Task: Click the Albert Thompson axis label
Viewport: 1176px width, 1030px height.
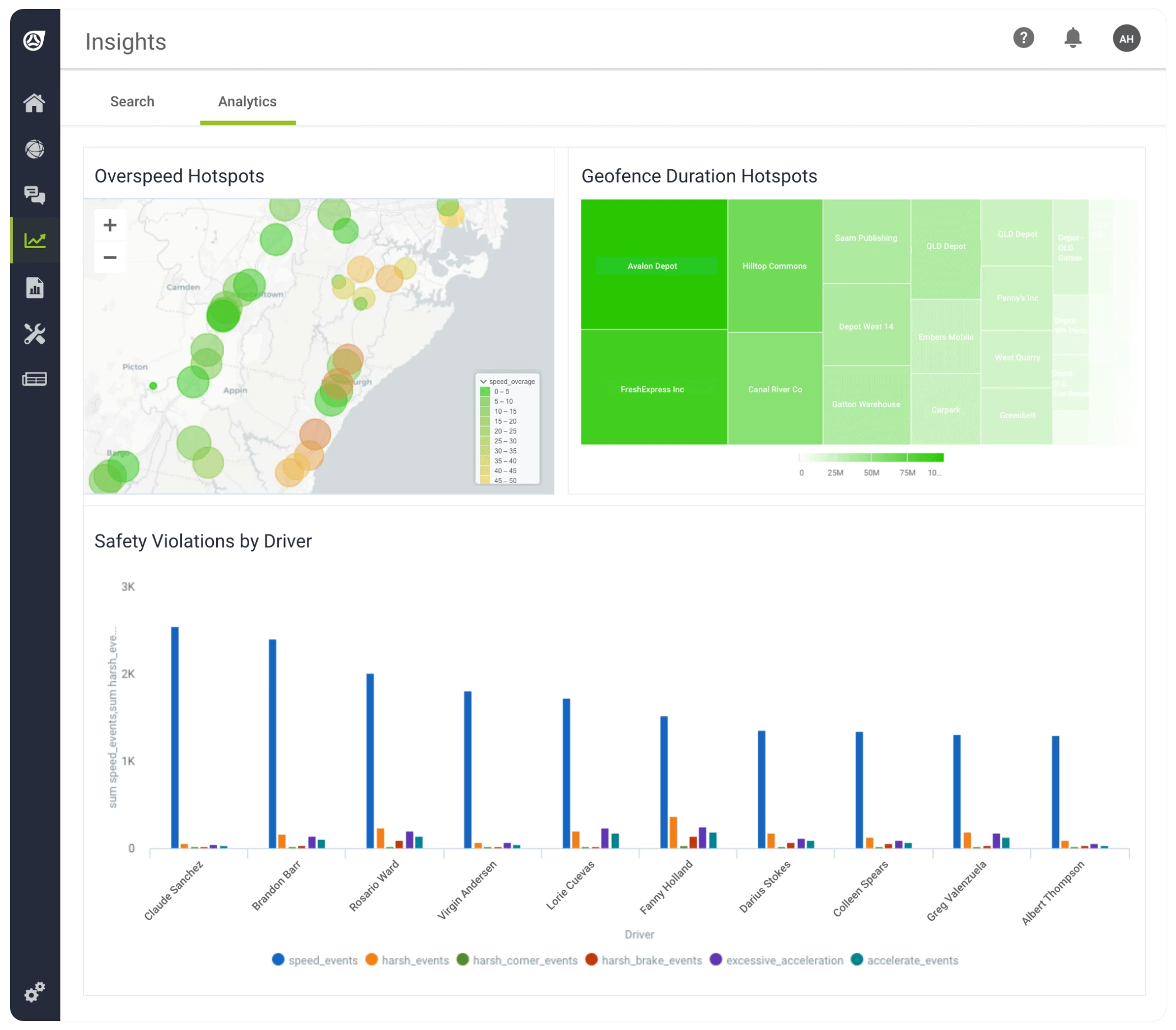Action: pos(1052,893)
